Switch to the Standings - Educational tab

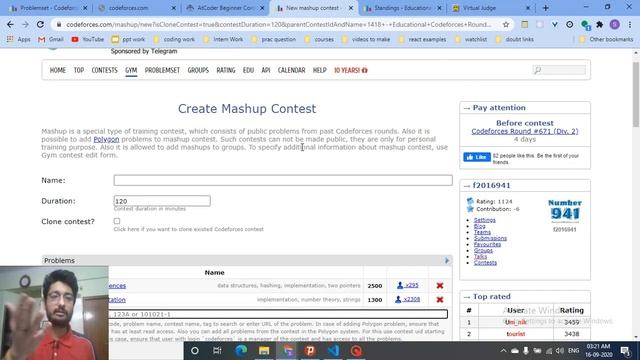click(x=402, y=8)
